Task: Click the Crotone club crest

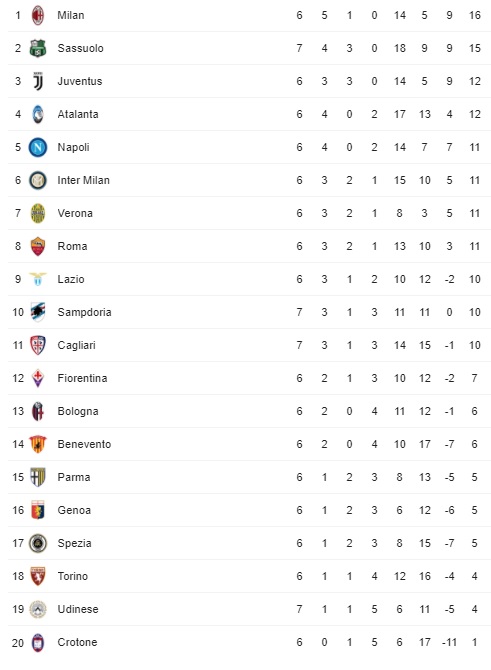Action: pyautogui.click(x=38, y=642)
